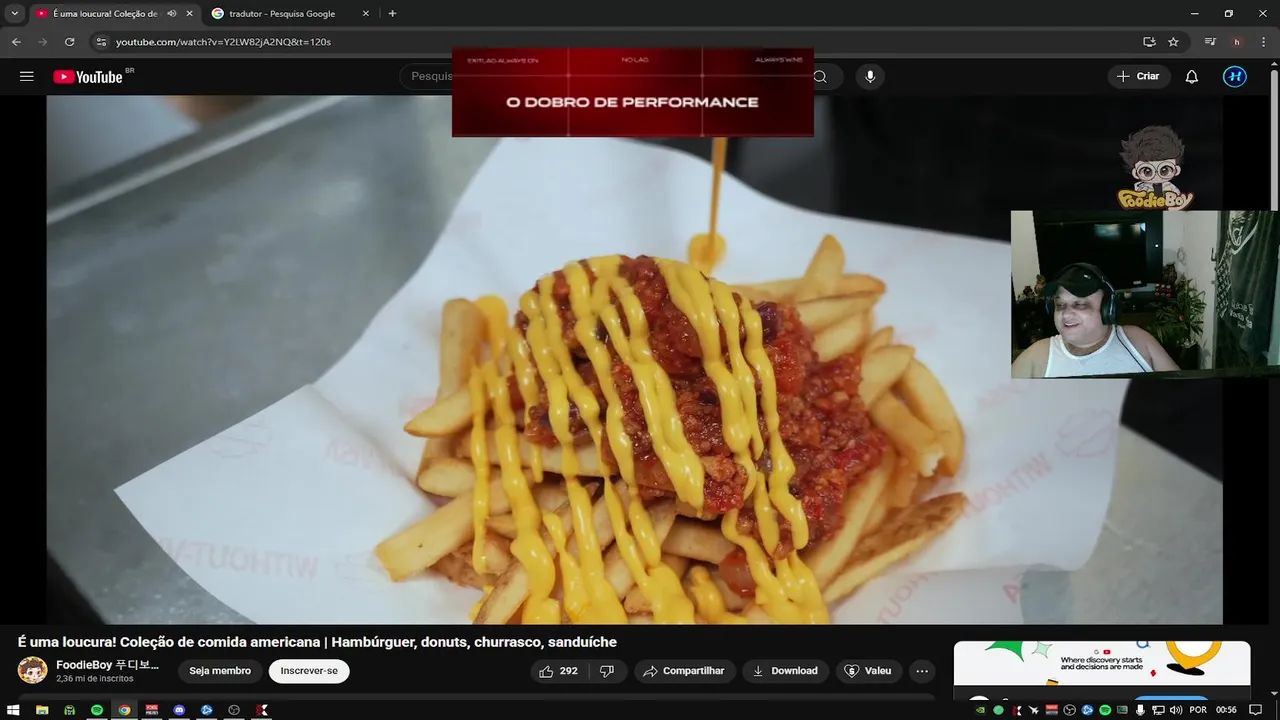Click the Inscrever-se subscribe button
This screenshot has height=720, width=1280.
click(x=309, y=671)
